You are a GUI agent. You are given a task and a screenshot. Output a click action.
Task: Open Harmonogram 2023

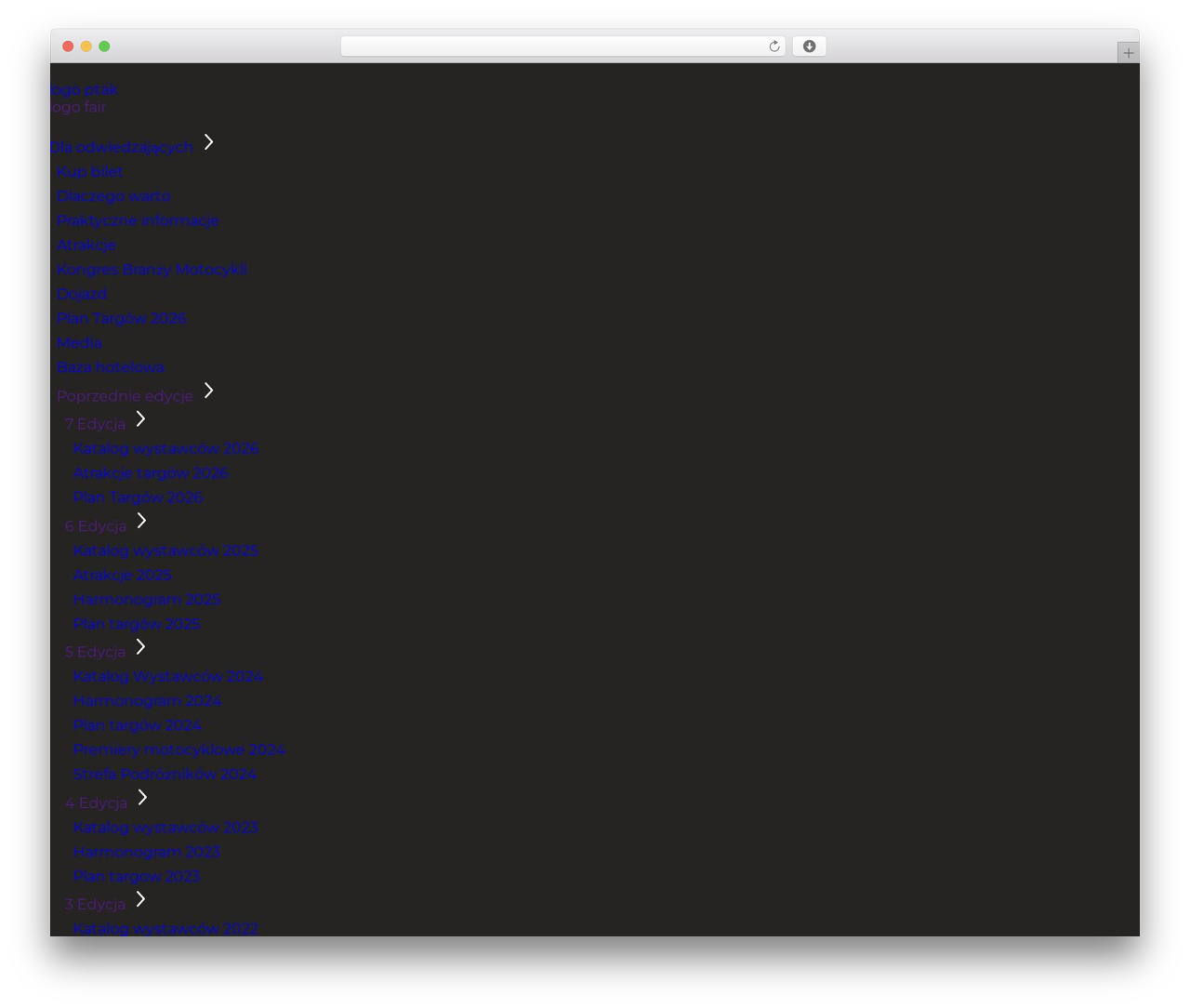147,852
